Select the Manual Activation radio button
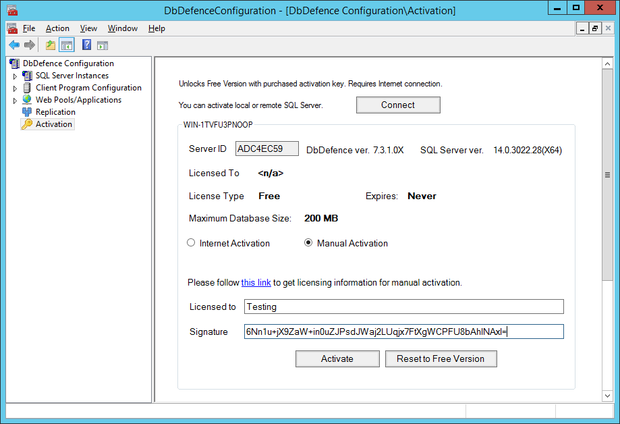Screen dimensions: 620x424 coord(309,243)
